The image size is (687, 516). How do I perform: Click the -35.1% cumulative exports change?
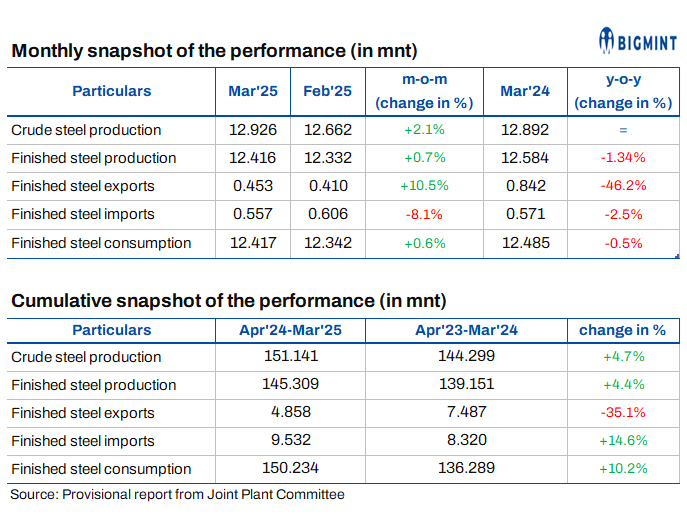tap(623, 413)
